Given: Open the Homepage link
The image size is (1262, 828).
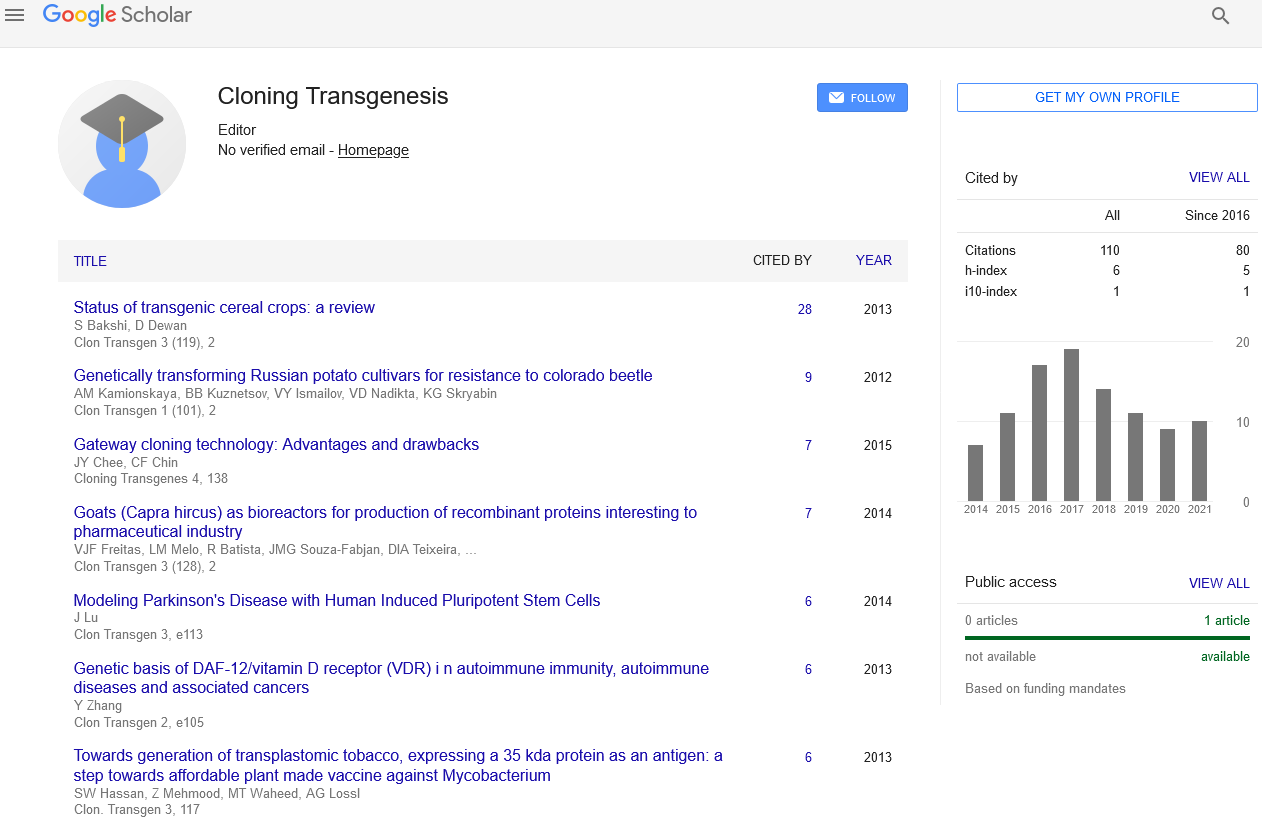Looking at the screenshot, I should point(373,150).
